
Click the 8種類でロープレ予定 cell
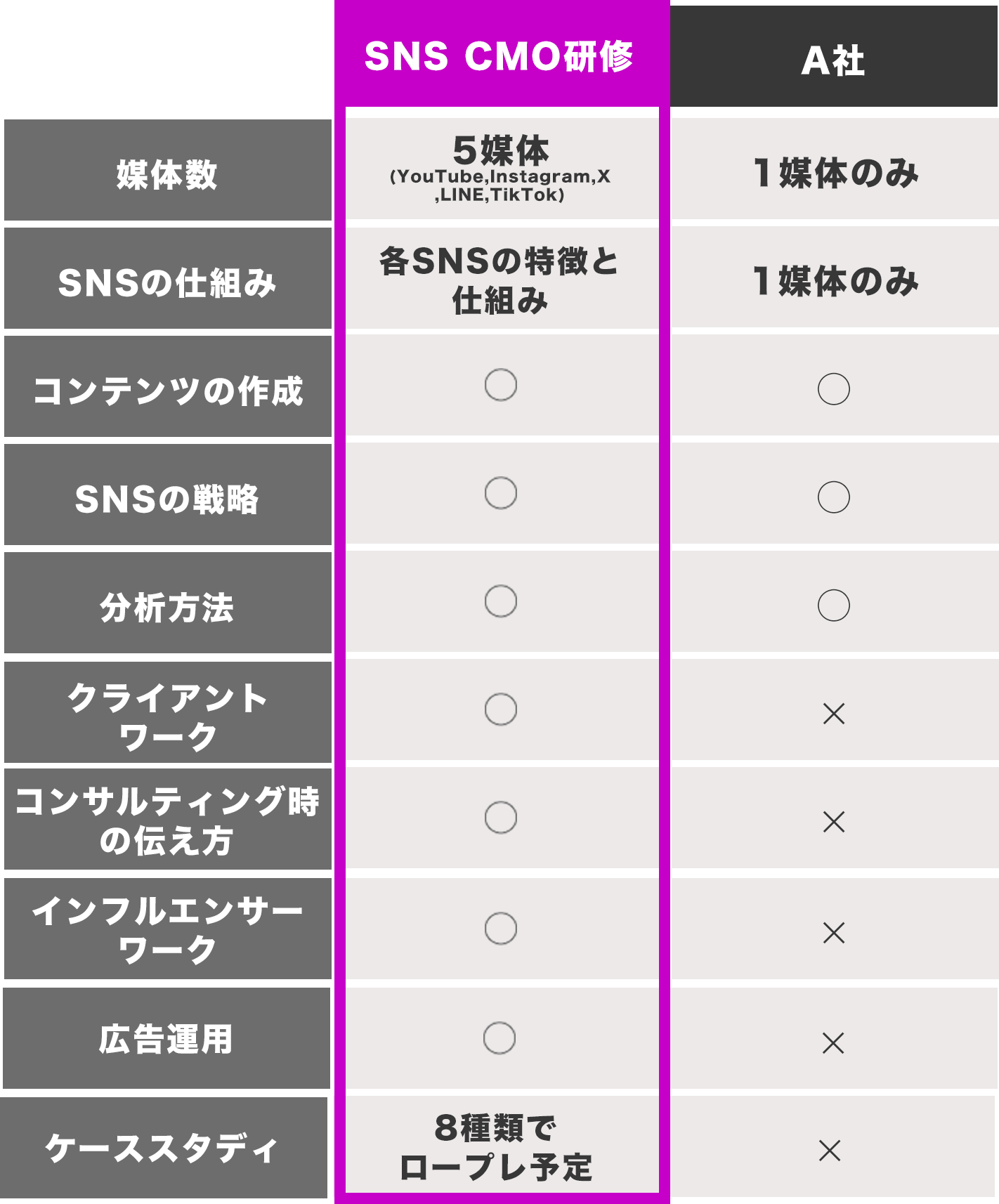[497, 1148]
